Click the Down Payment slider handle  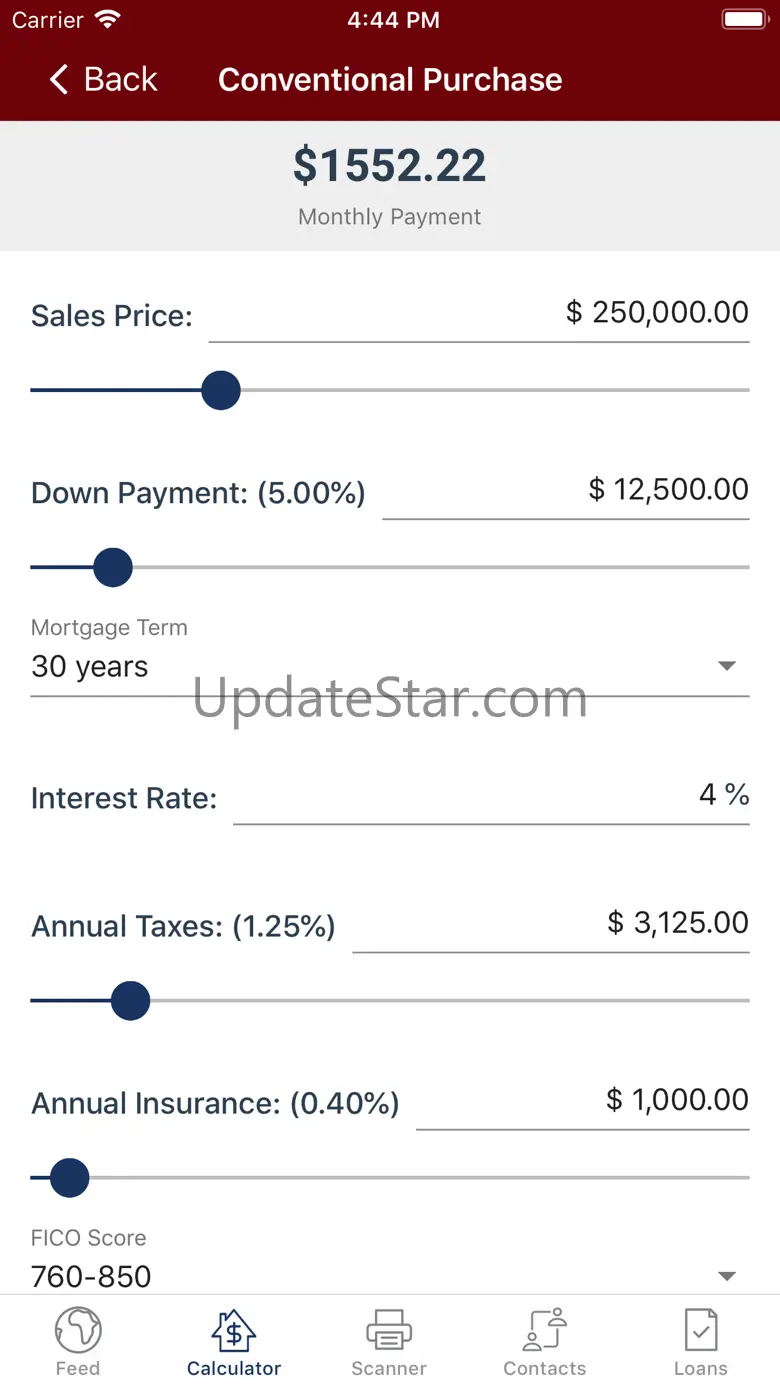click(113, 567)
